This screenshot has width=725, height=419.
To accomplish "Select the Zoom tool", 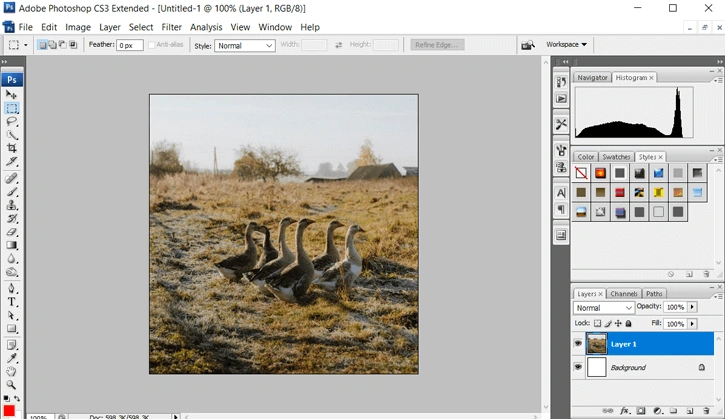I will tap(12, 385).
